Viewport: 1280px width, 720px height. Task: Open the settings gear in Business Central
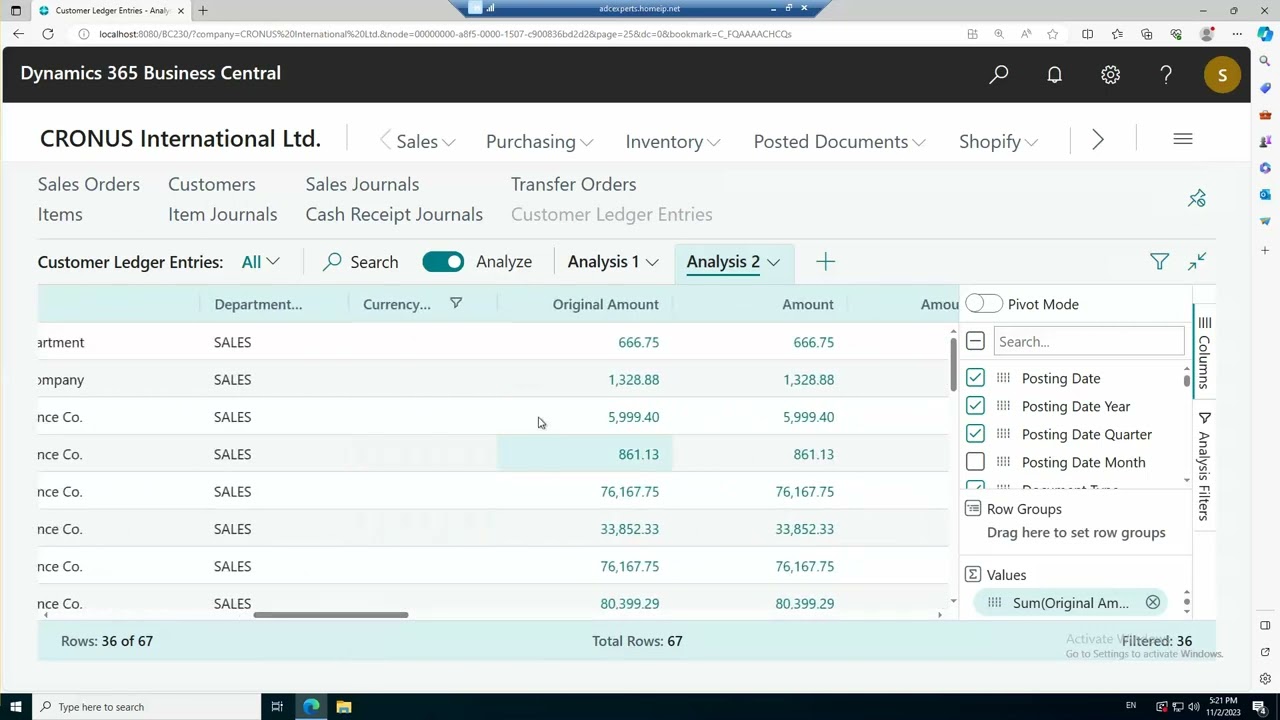point(1110,74)
